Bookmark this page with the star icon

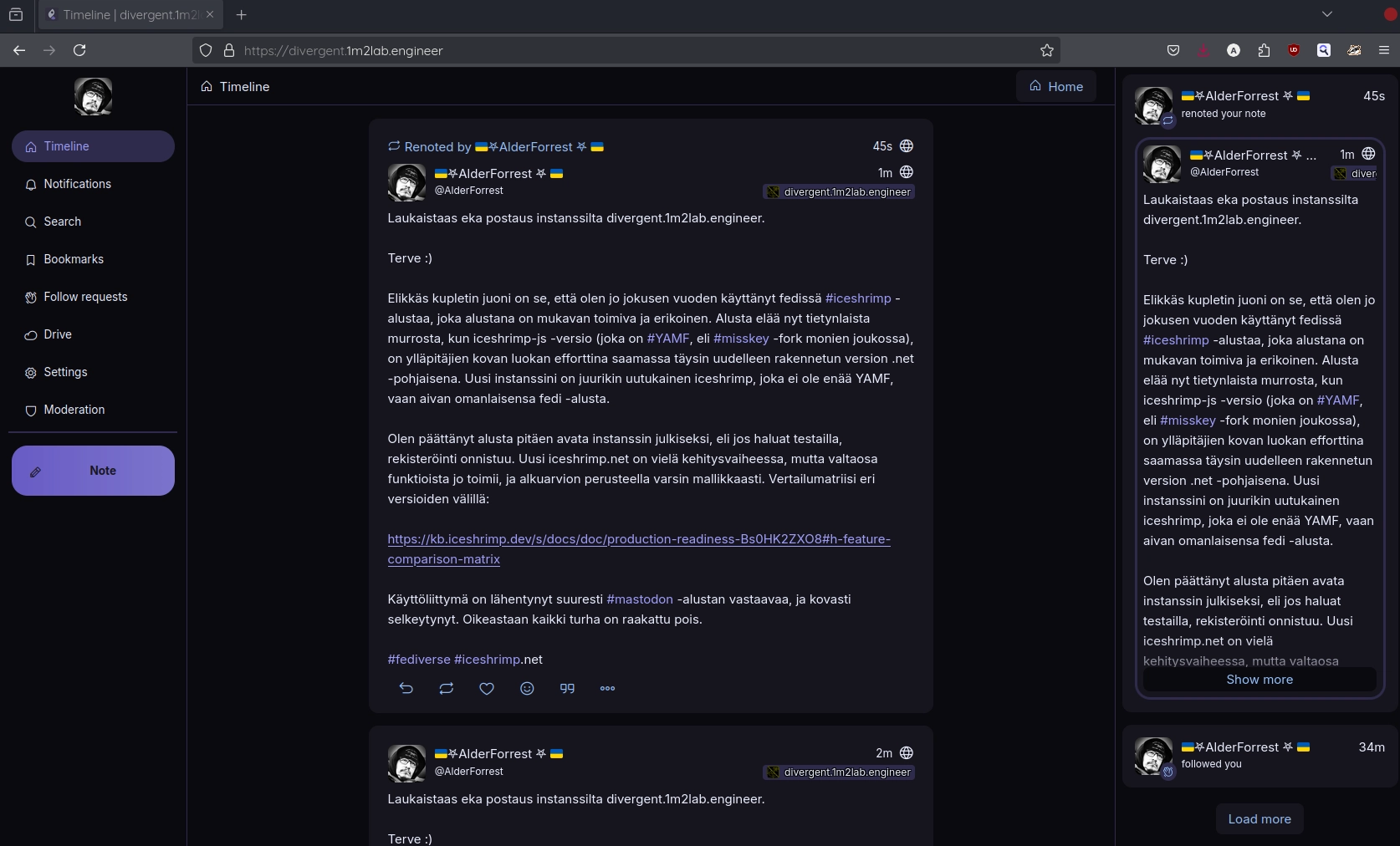click(x=1046, y=50)
